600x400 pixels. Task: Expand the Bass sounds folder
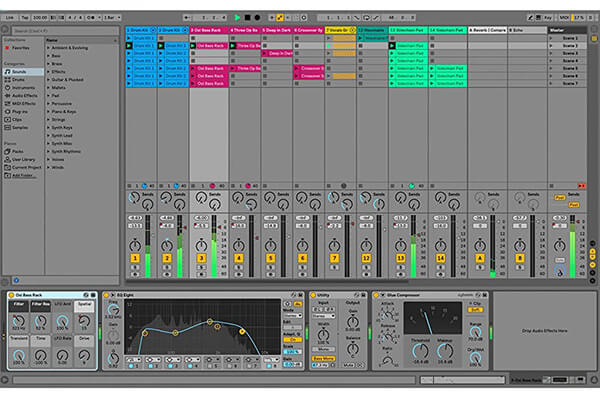pos(49,56)
